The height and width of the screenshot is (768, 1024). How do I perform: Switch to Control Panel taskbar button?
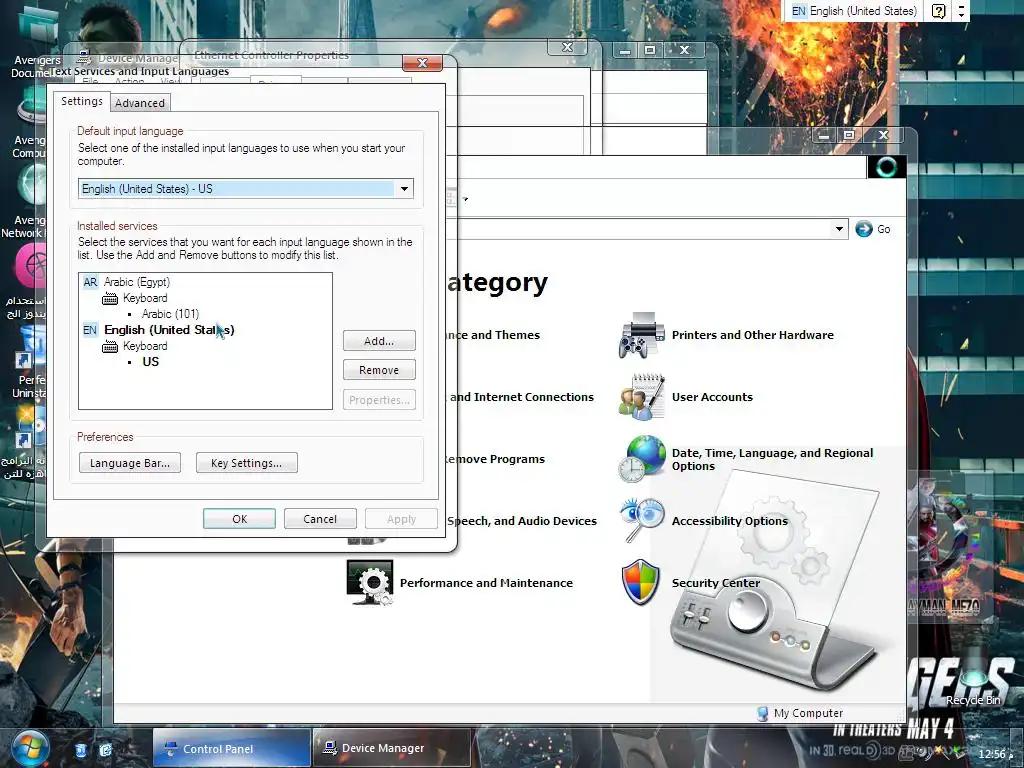tap(231, 748)
